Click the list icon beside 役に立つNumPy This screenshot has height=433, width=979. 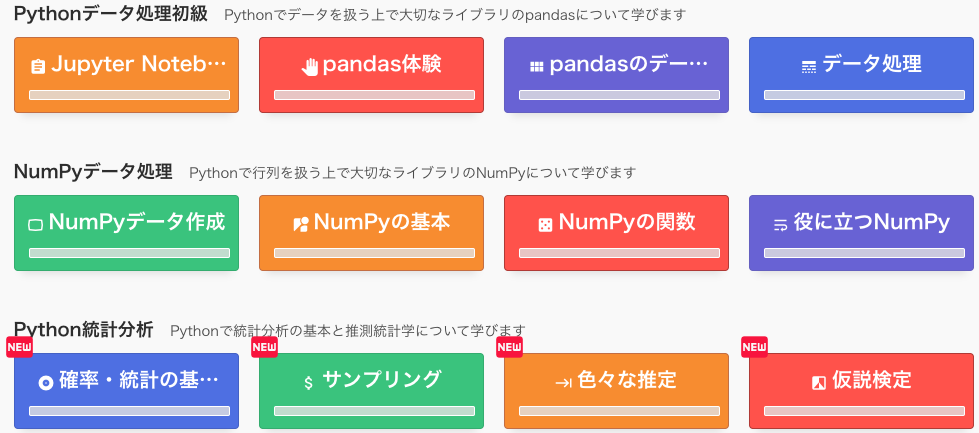click(780, 225)
